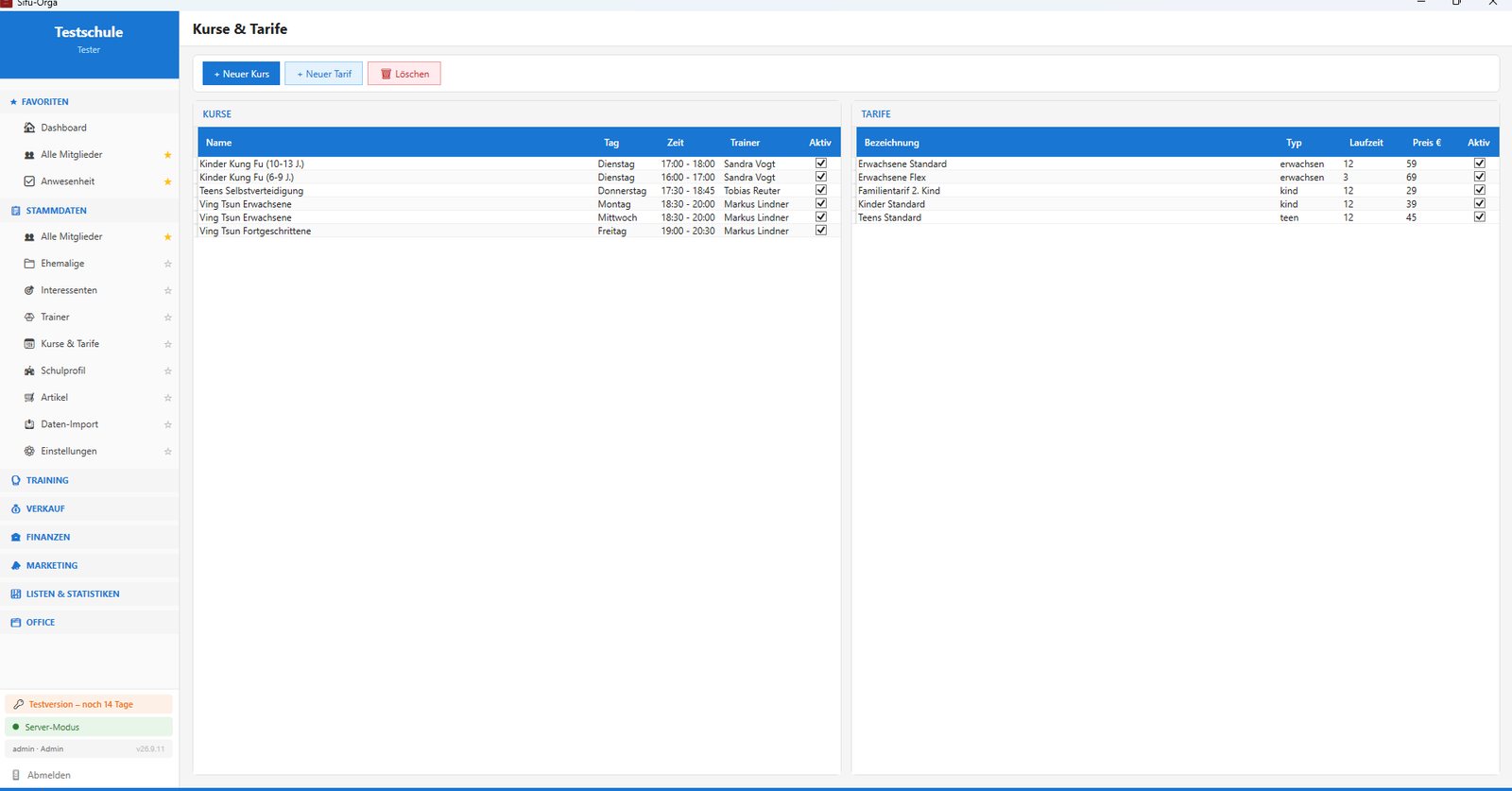Unfavorite the Anwesenheit star
The height and width of the screenshot is (791, 1512).
(168, 181)
